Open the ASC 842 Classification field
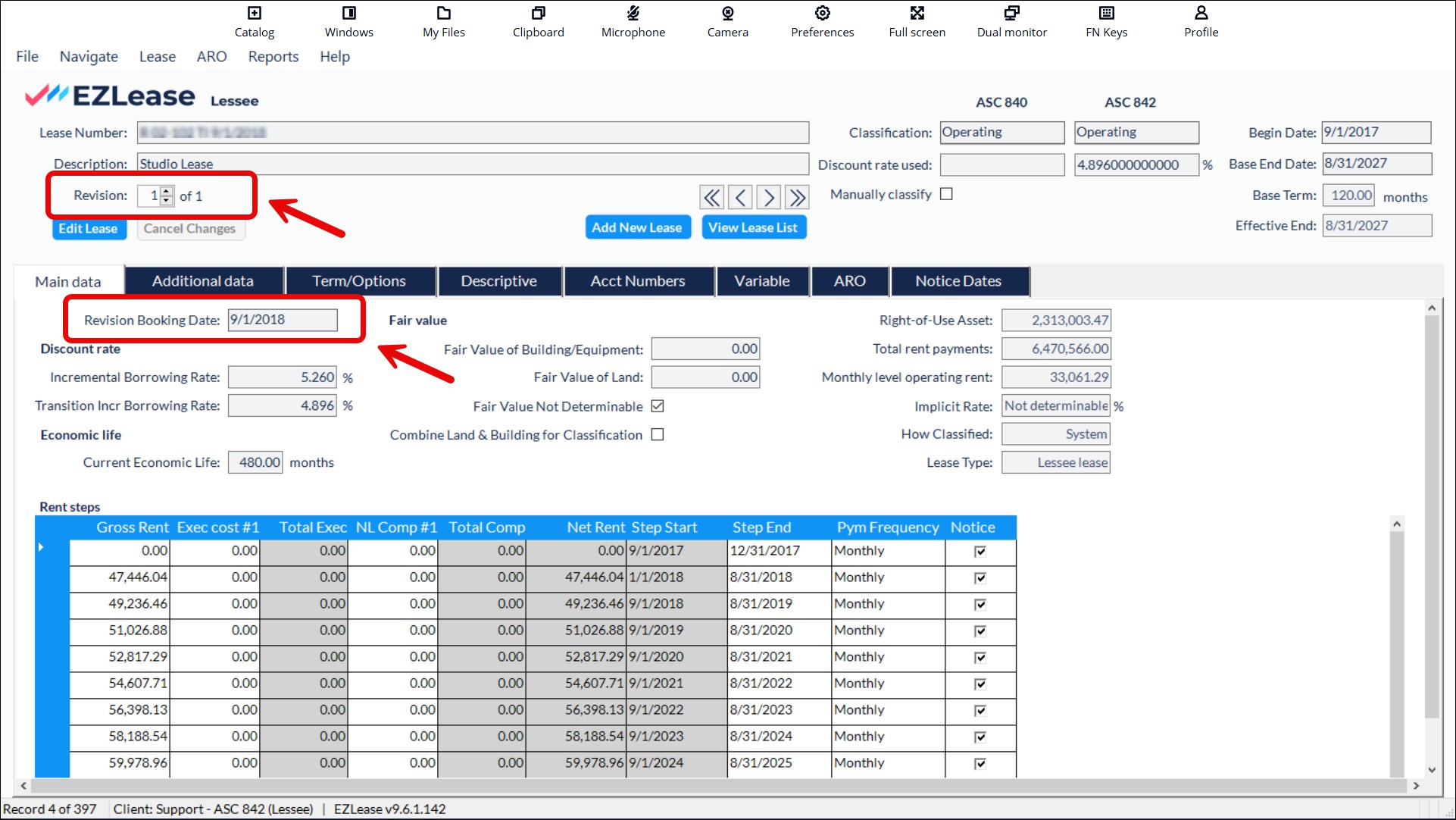This screenshot has width=1456, height=820. pos(1136,133)
